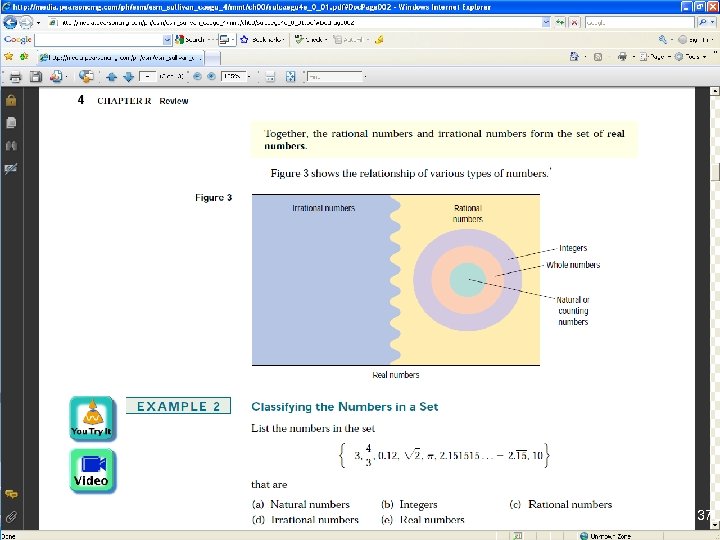
Task: Click the PDF page number field
Action: click(x=148, y=77)
